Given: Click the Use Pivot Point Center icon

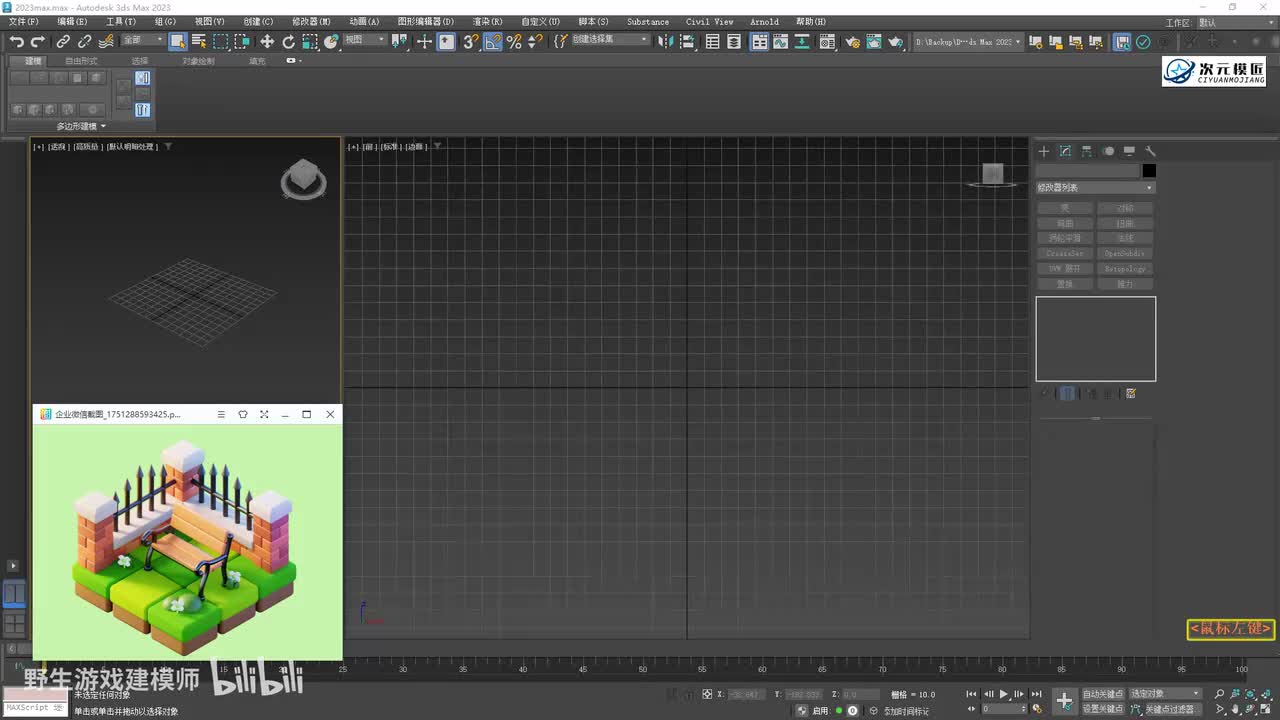Looking at the screenshot, I should (400, 41).
